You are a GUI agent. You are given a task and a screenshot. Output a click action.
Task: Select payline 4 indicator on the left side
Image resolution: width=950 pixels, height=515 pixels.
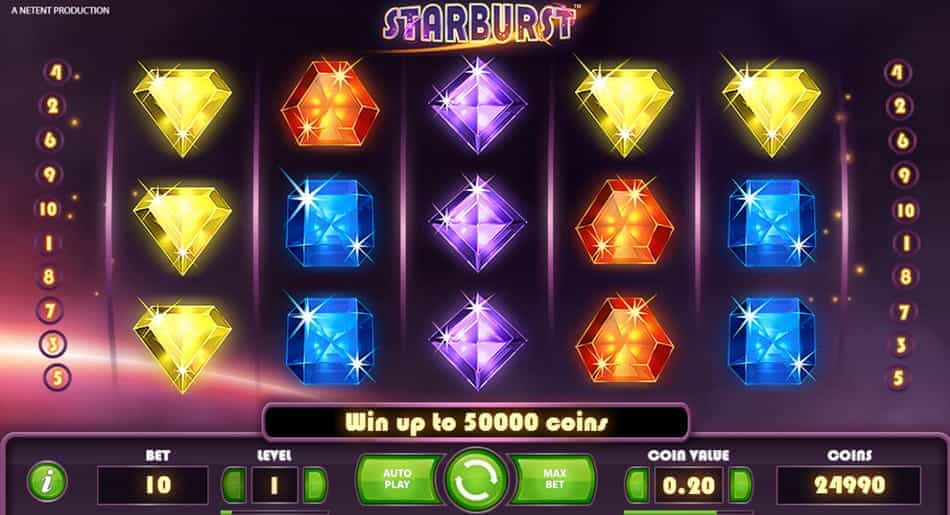coord(56,73)
